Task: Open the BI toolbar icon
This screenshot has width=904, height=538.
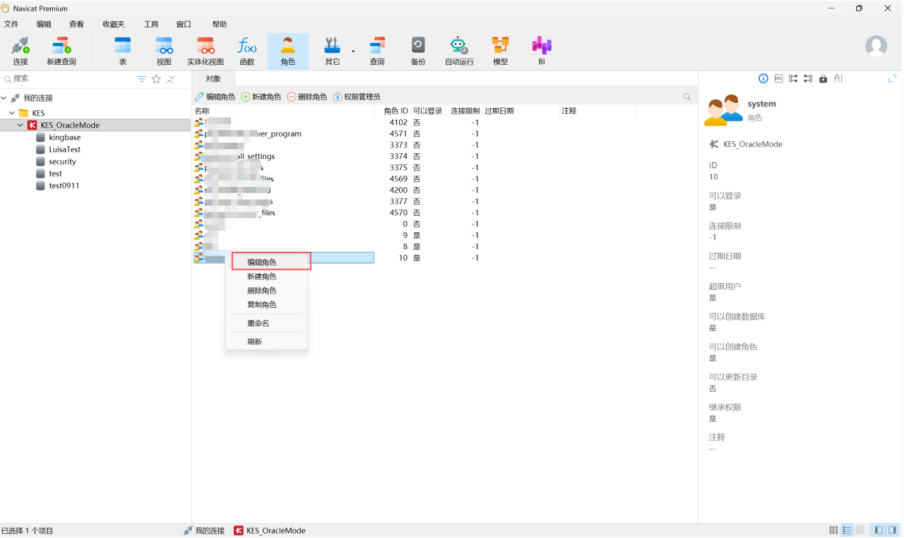Action: click(541, 50)
